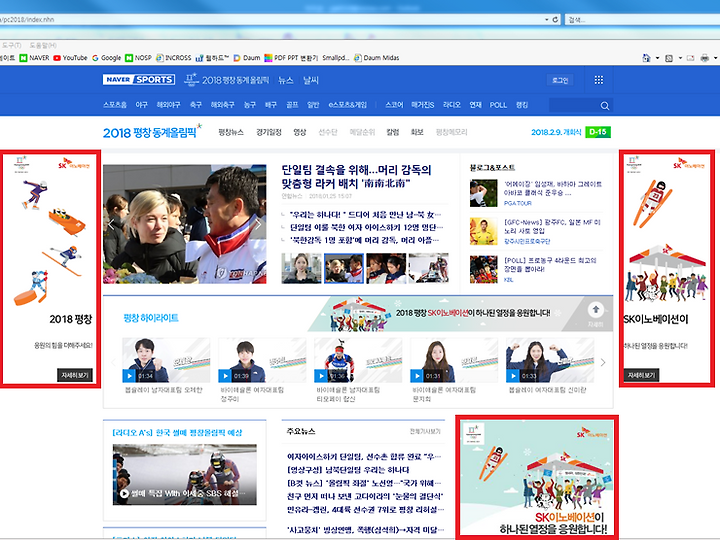Play the 01:36 highlight video
Screen dimensions: 720x540
point(321,376)
